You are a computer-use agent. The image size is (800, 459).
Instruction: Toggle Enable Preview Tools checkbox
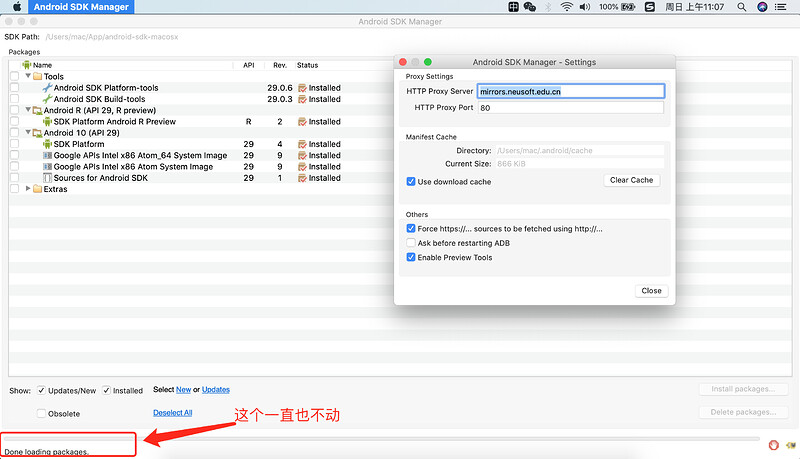click(x=411, y=257)
